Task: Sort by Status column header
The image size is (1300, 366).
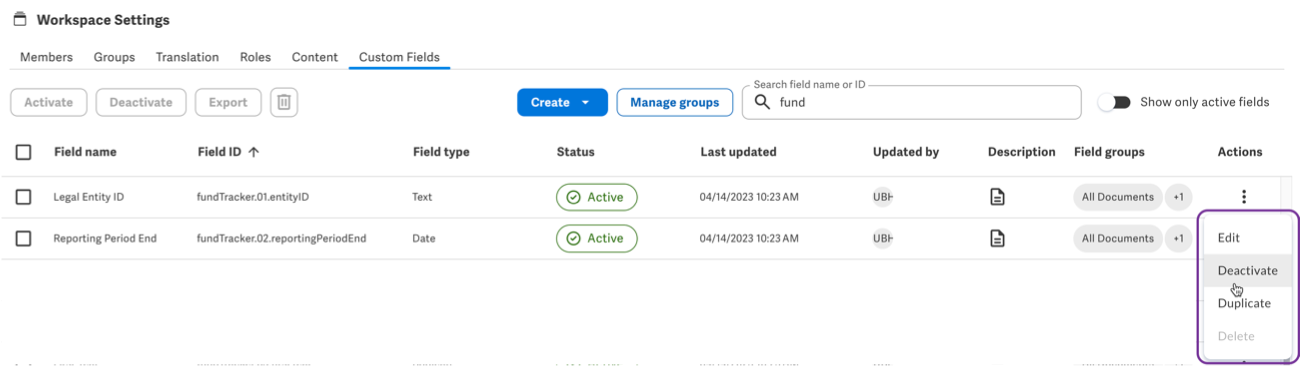Action: click(x=576, y=152)
